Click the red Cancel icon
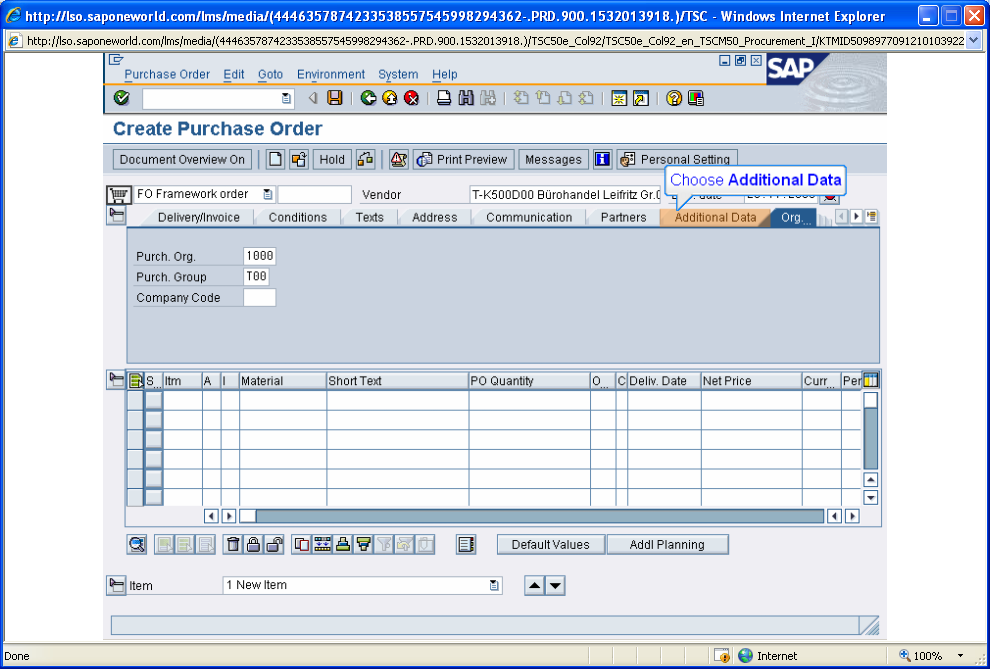This screenshot has height=669, width=990. (x=412, y=98)
